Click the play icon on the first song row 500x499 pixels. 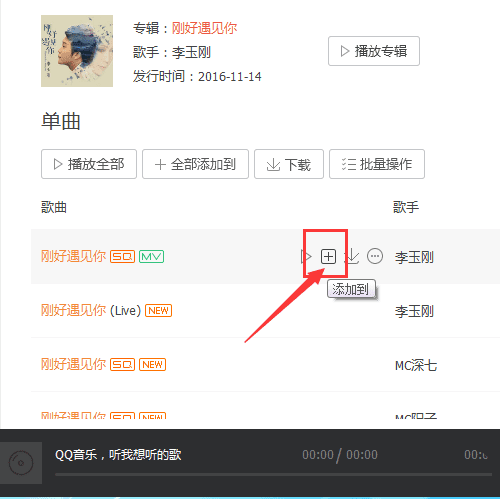306,256
